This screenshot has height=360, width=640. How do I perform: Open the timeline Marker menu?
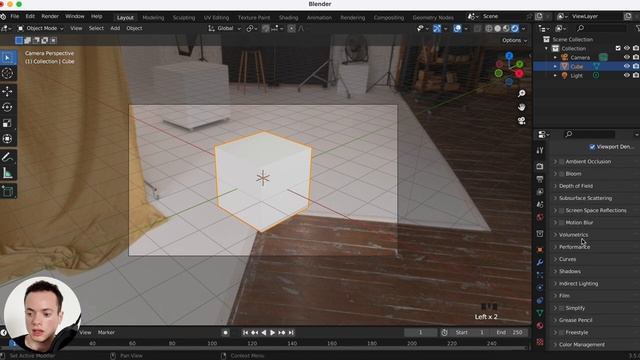click(x=106, y=333)
